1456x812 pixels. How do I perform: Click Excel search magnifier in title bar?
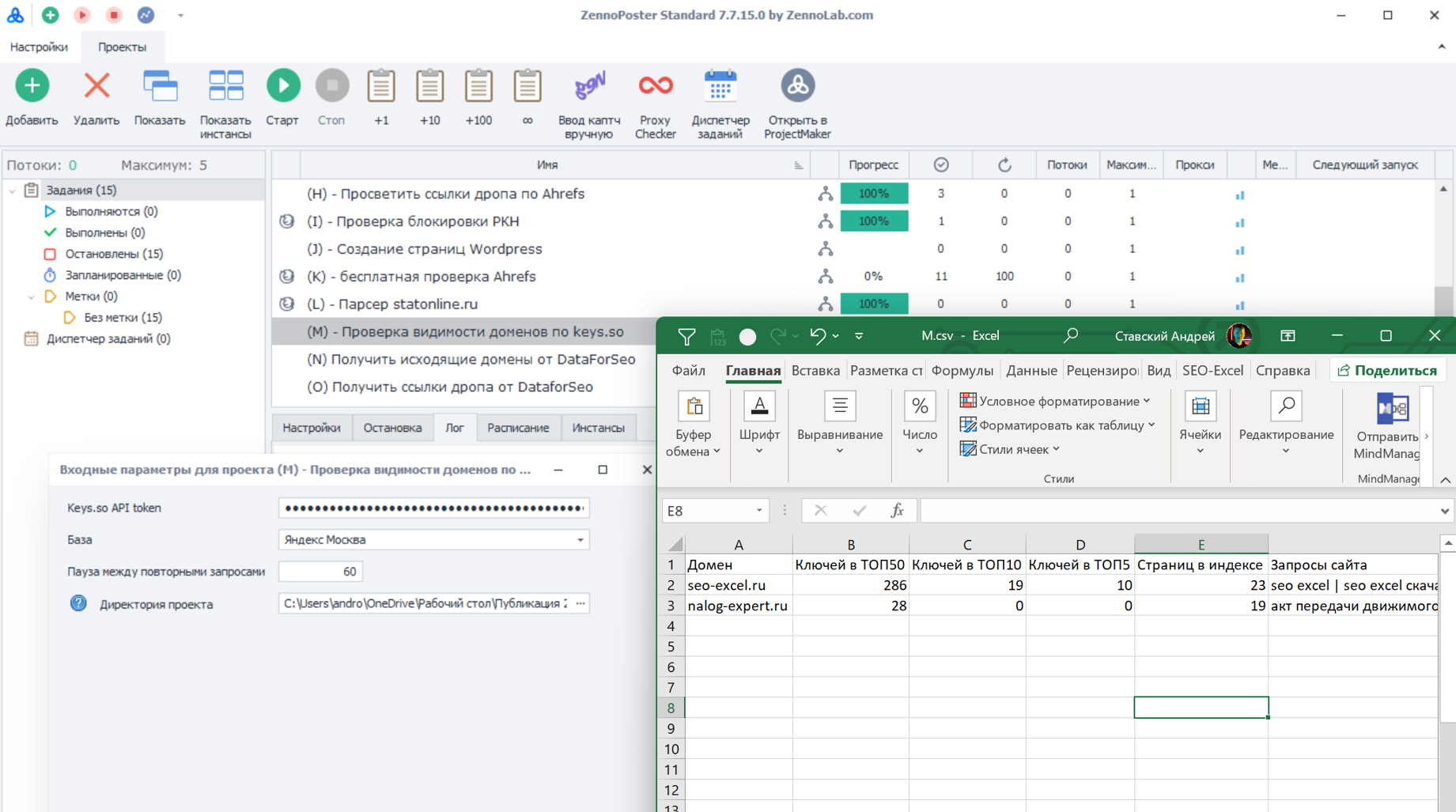(1071, 336)
